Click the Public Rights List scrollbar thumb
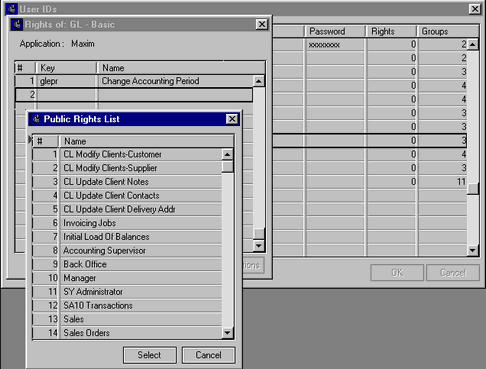The height and width of the screenshot is (369, 486). click(227, 166)
